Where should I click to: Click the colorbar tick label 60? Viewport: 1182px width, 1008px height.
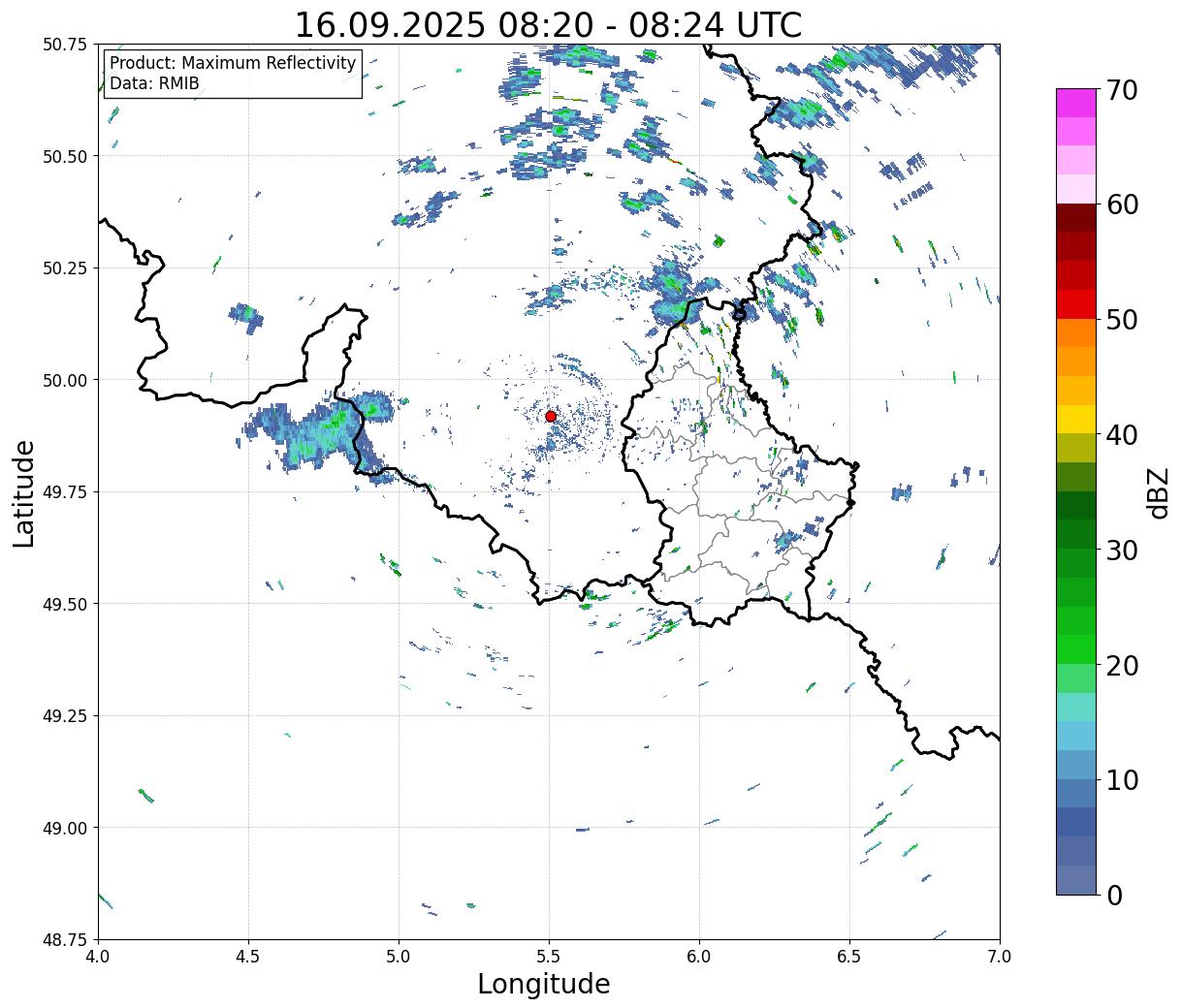tap(1122, 205)
